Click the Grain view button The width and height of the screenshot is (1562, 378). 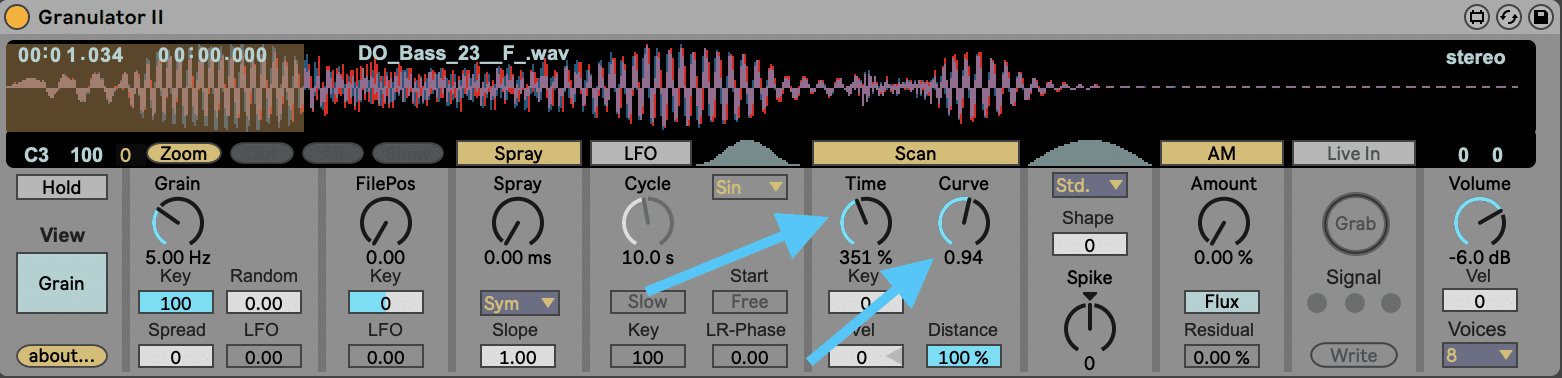click(x=62, y=283)
